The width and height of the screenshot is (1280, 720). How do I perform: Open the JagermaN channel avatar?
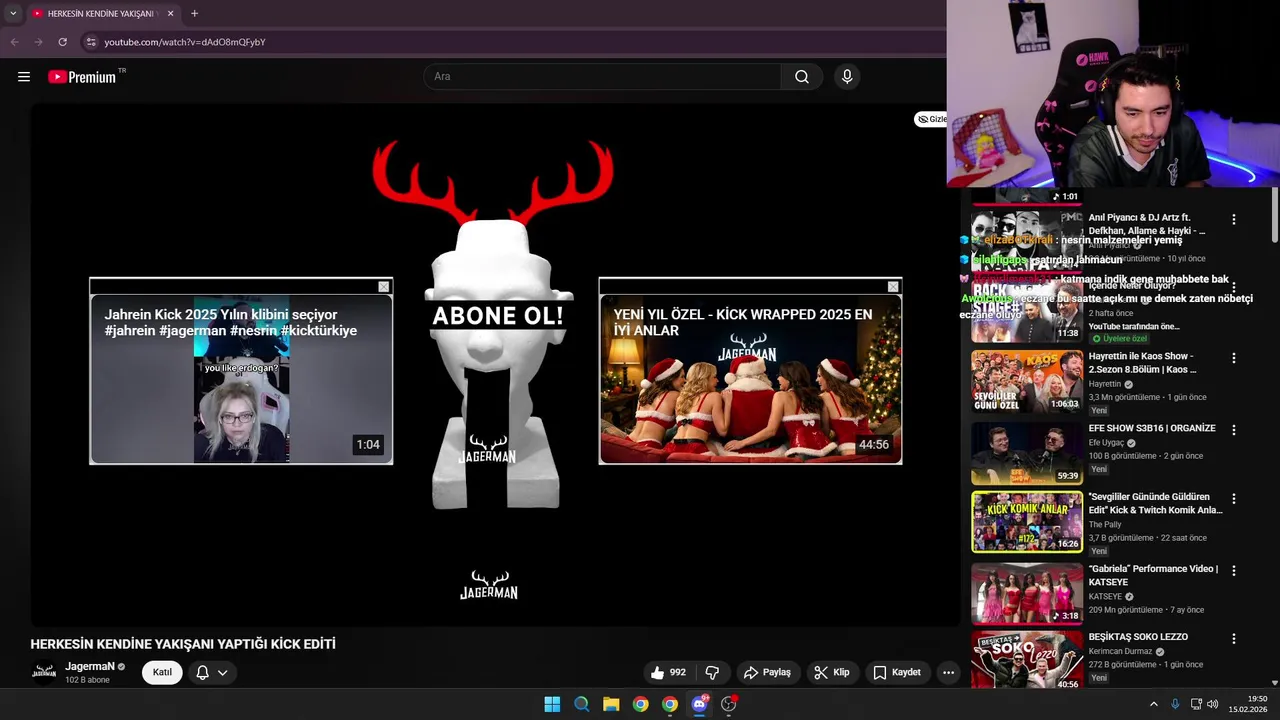(44, 672)
